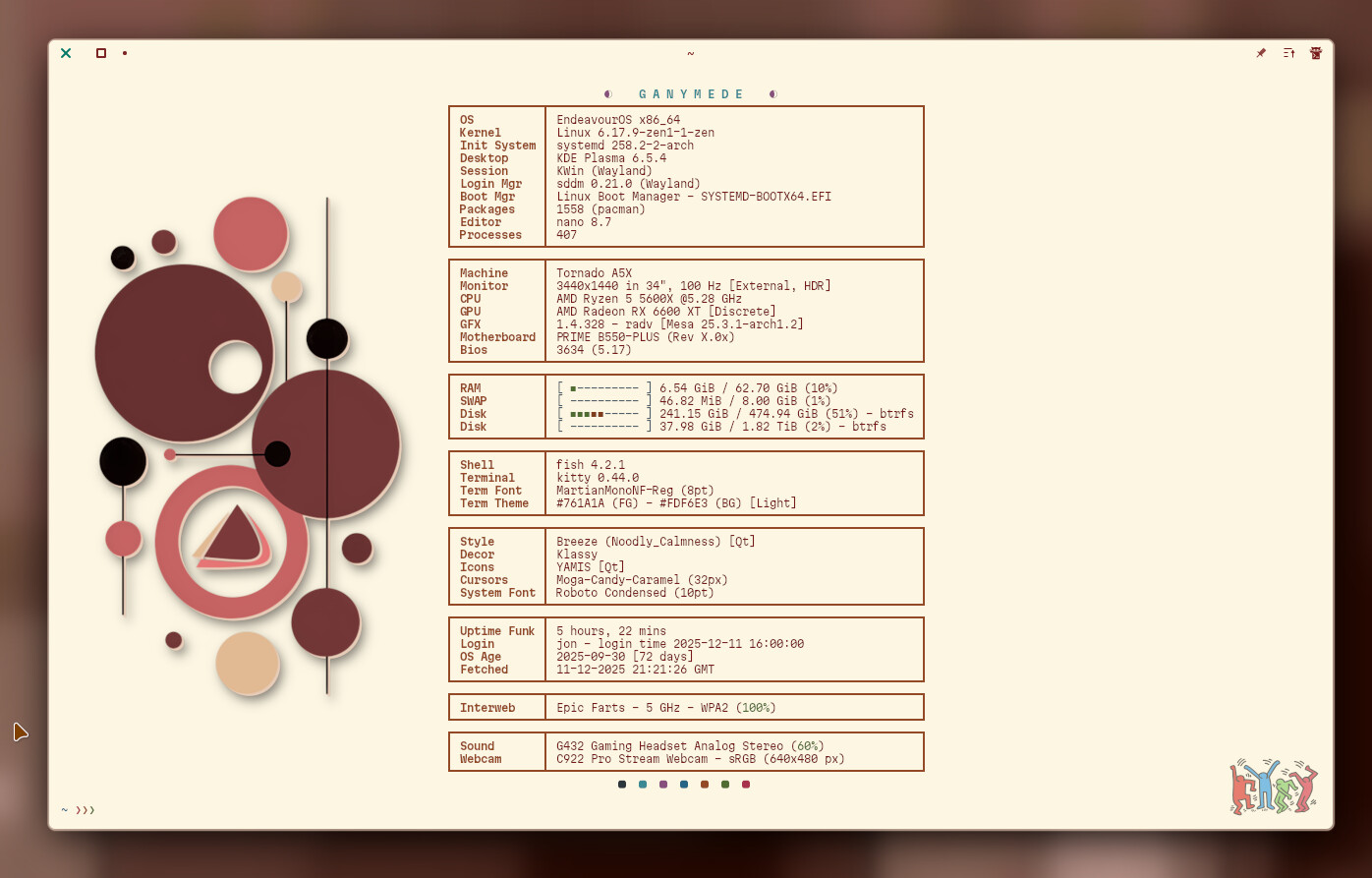The height and width of the screenshot is (878, 1372).
Task: Close the terminal with the teal X
Action: pyautogui.click(x=66, y=53)
